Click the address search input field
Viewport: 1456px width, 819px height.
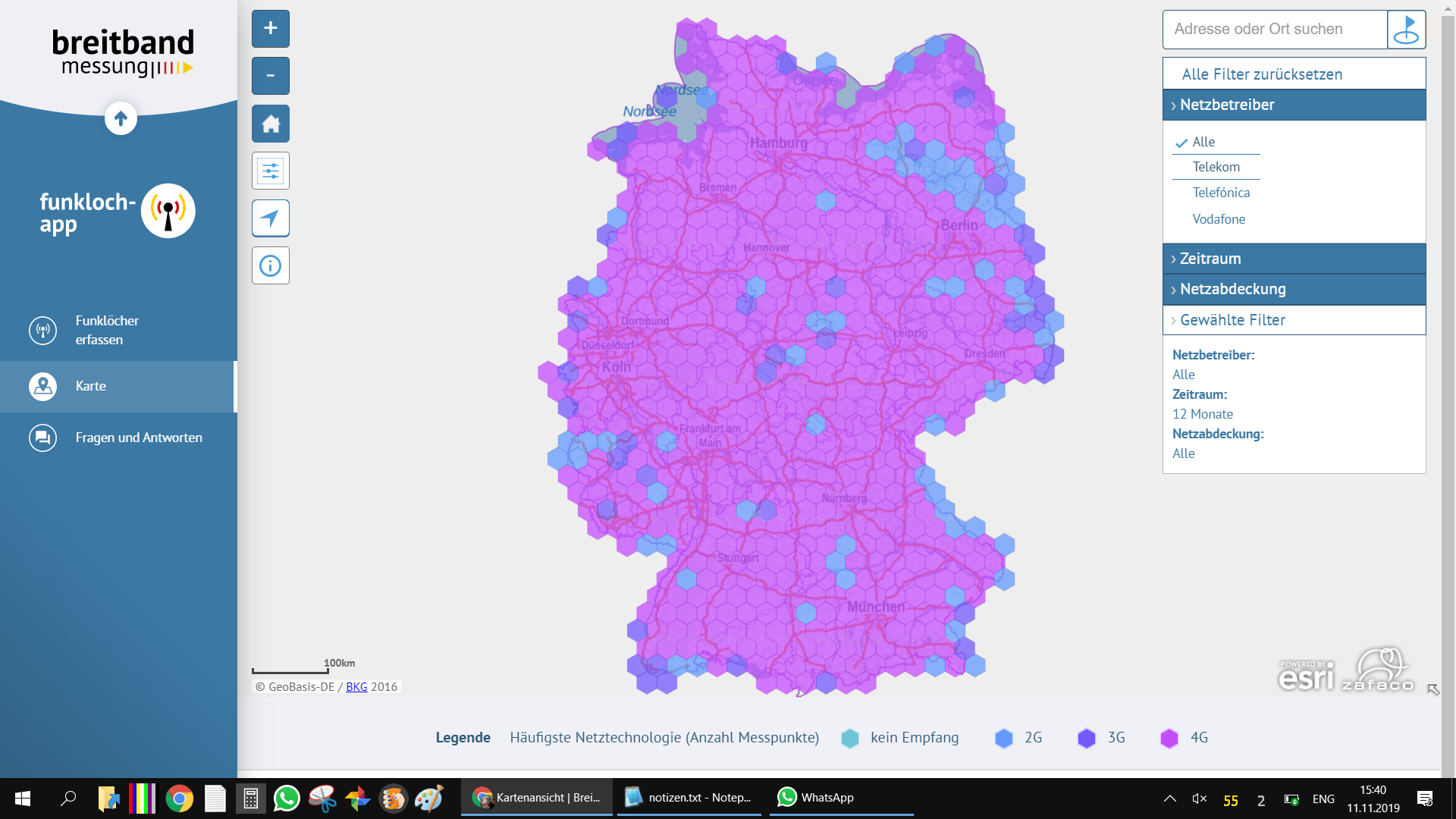pyautogui.click(x=1274, y=30)
